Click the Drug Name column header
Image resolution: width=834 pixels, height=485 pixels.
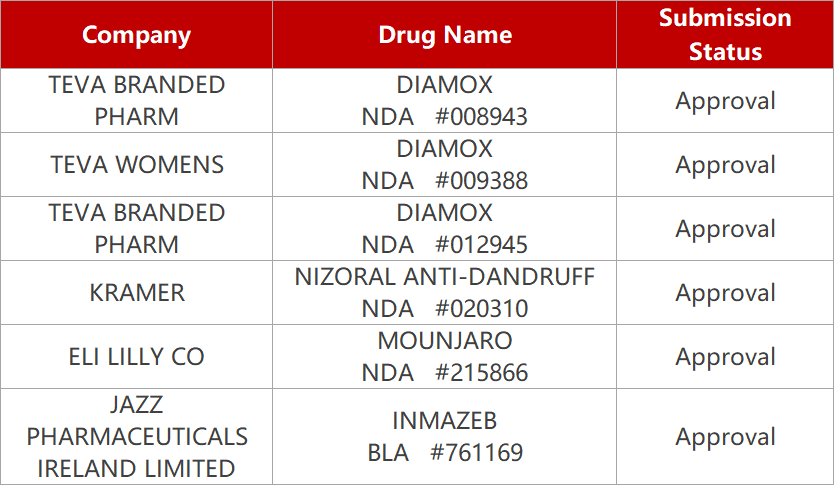point(444,35)
